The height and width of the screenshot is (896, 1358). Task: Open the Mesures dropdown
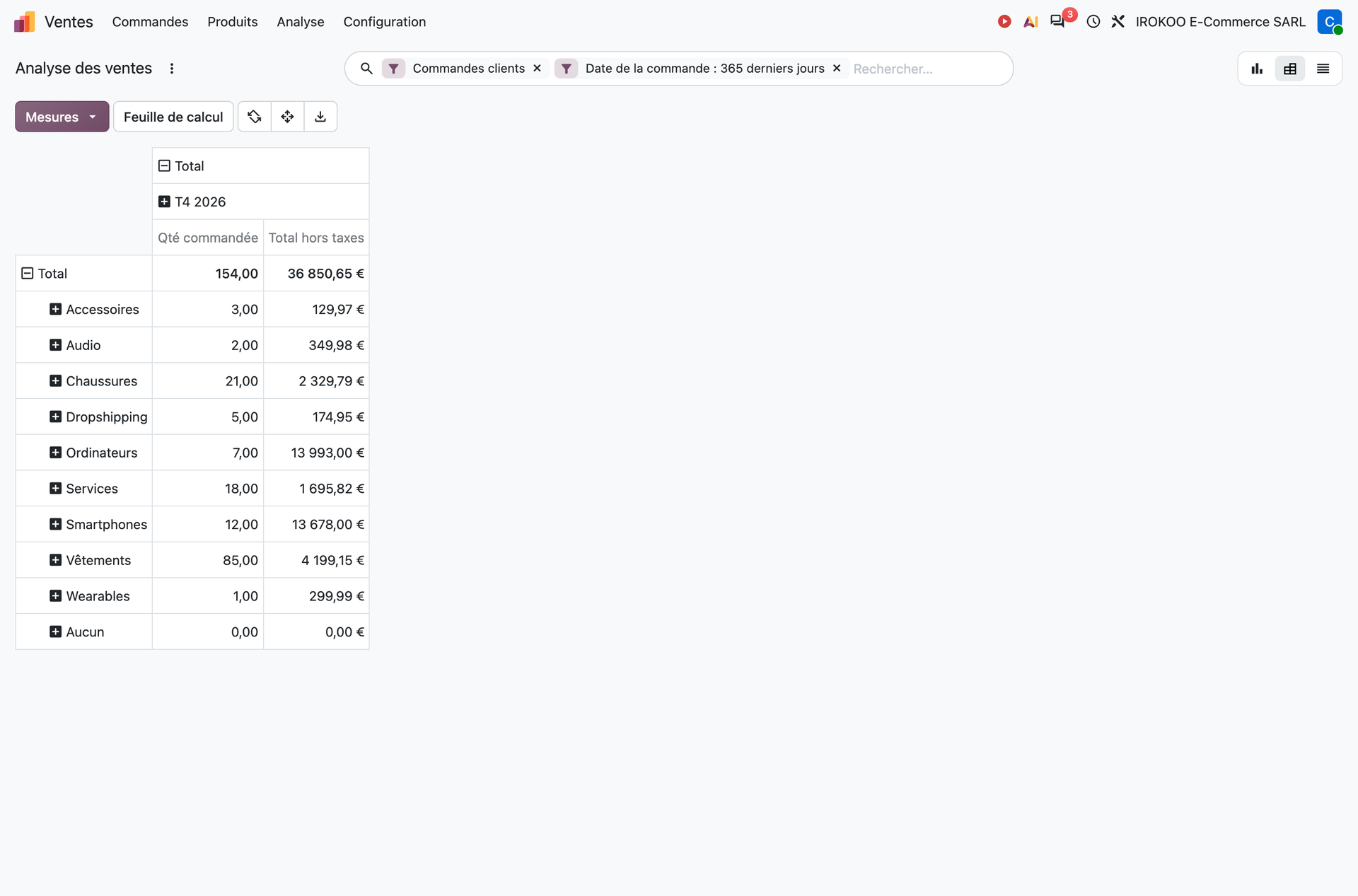(62, 117)
